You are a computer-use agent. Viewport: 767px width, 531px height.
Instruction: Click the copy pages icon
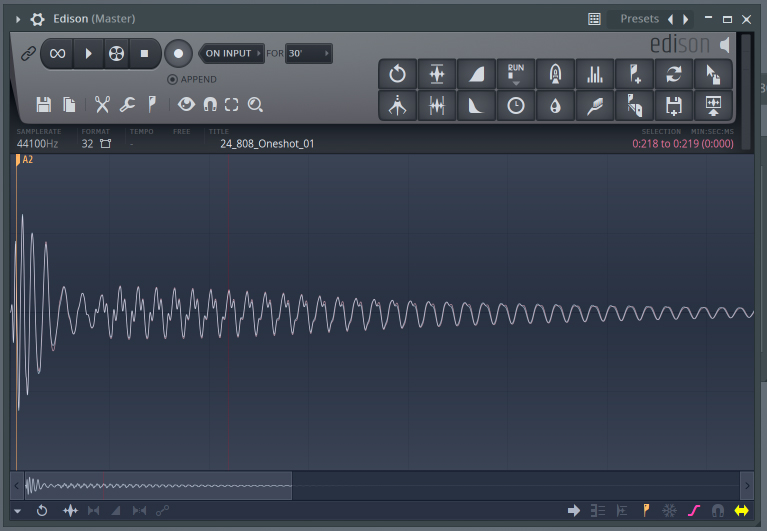pyautogui.click(x=69, y=105)
